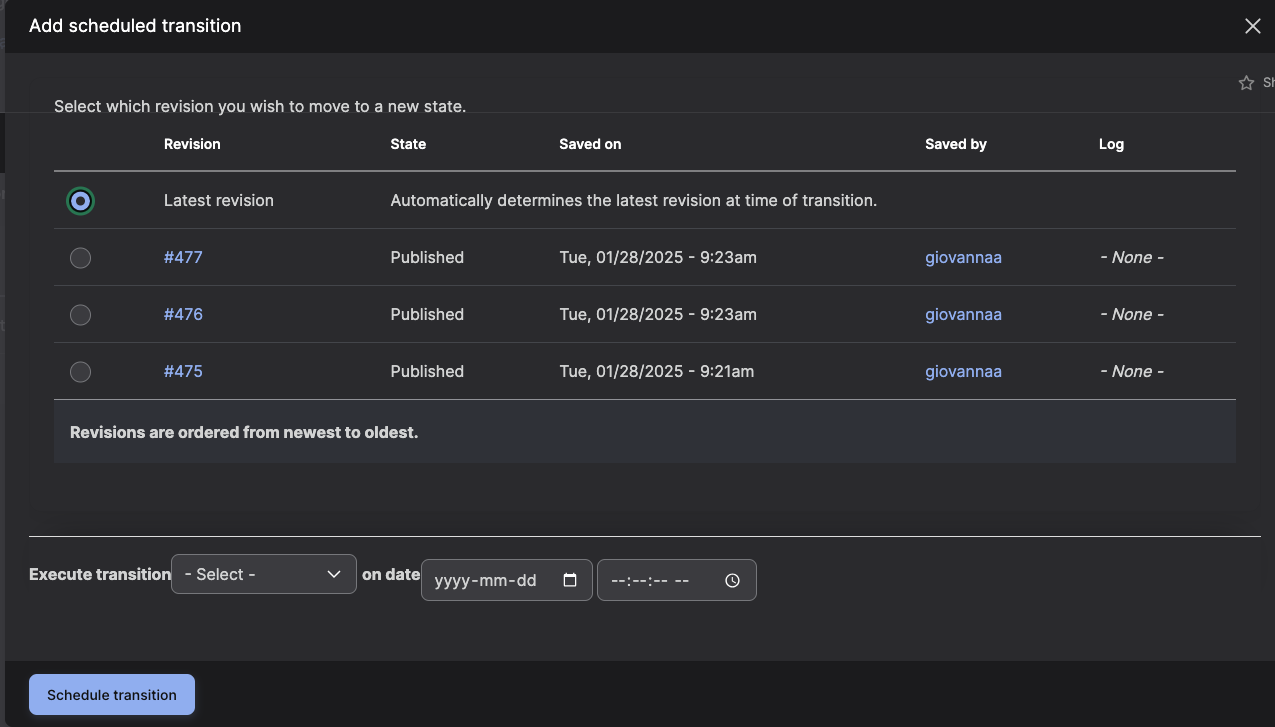Click 'Revisions are ordered from newest to oldest' note
Viewport: 1275px width, 727px height.
(244, 433)
